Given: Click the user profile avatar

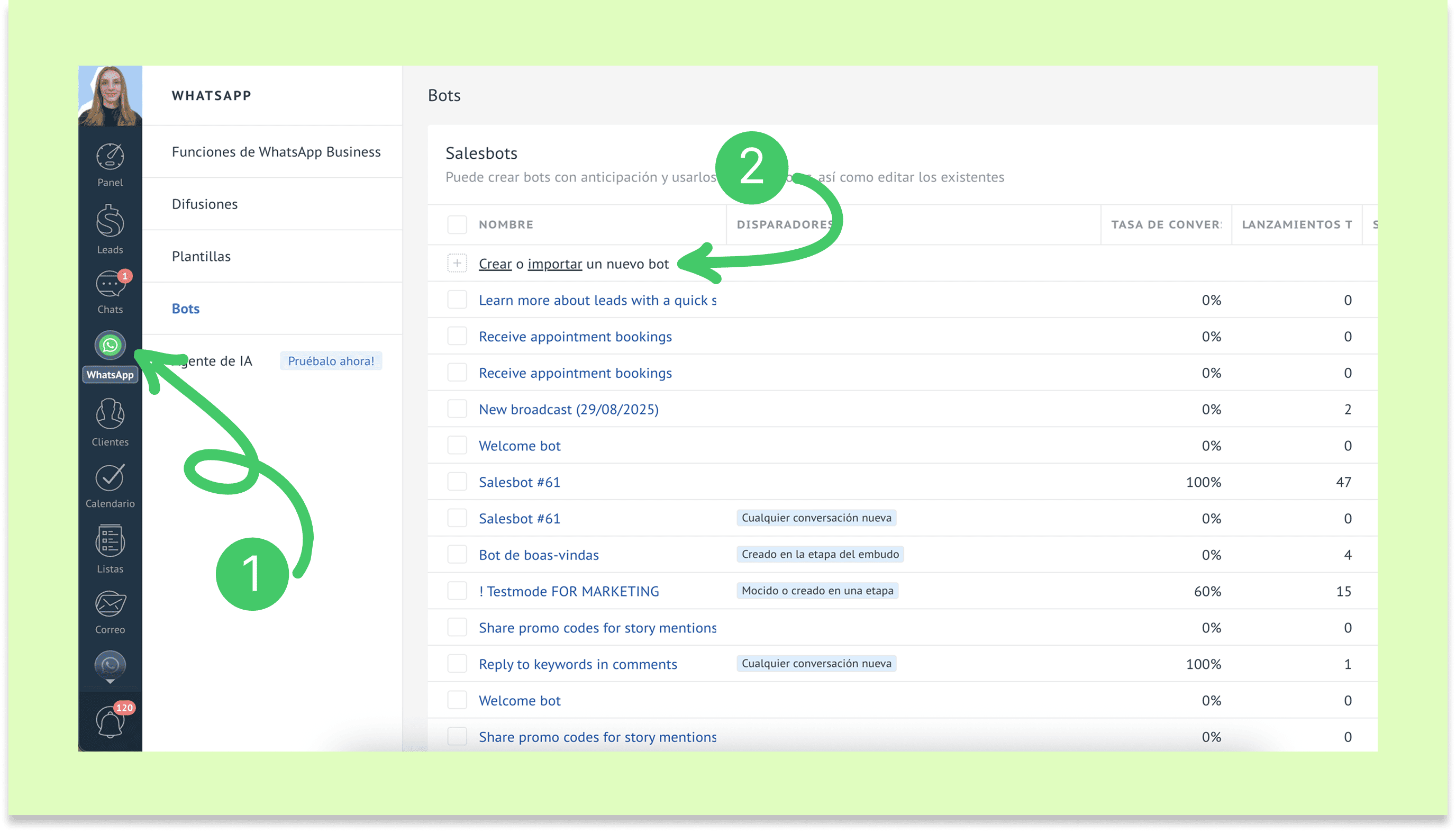Looking at the screenshot, I should click(110, 95).
